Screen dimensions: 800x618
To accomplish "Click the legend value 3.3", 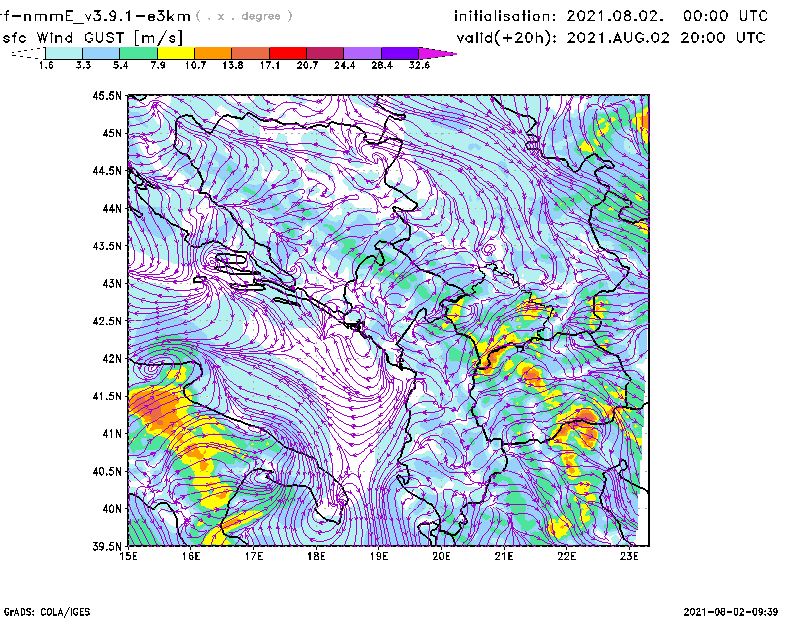I will 83,65.
